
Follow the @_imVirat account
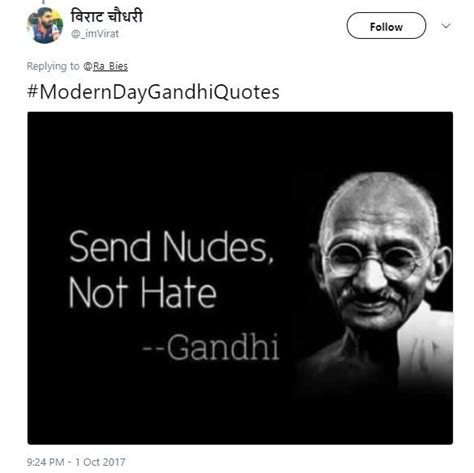tap(386, 26)
